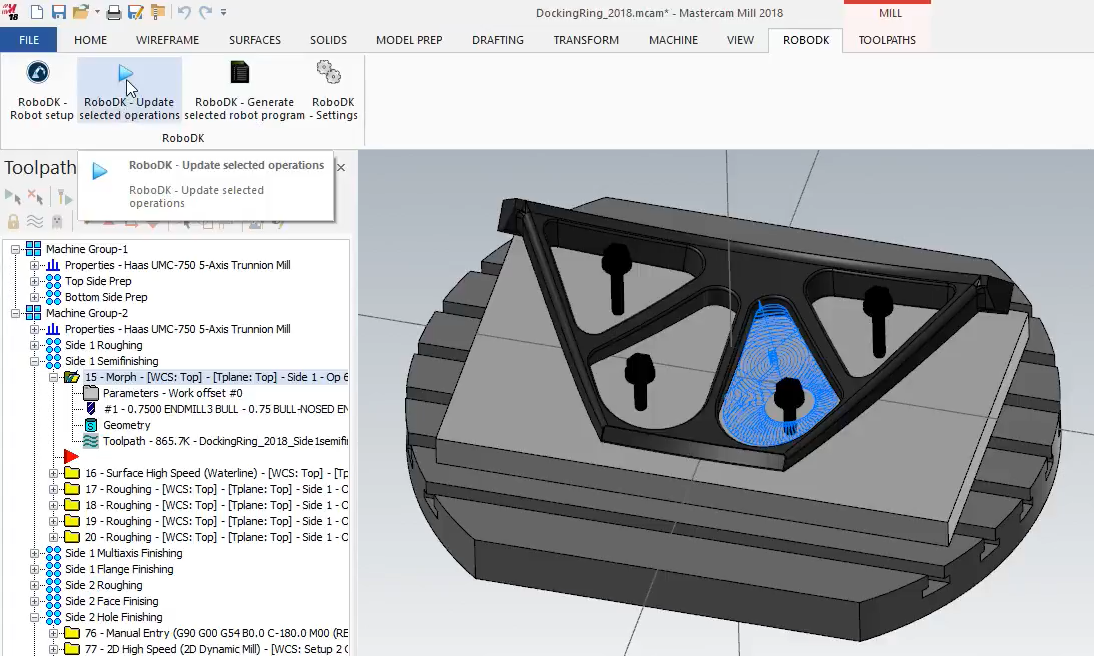The image size is (1094, 656).
Task: Switch to the SOLIDS tab
Action: click(329, 40)
